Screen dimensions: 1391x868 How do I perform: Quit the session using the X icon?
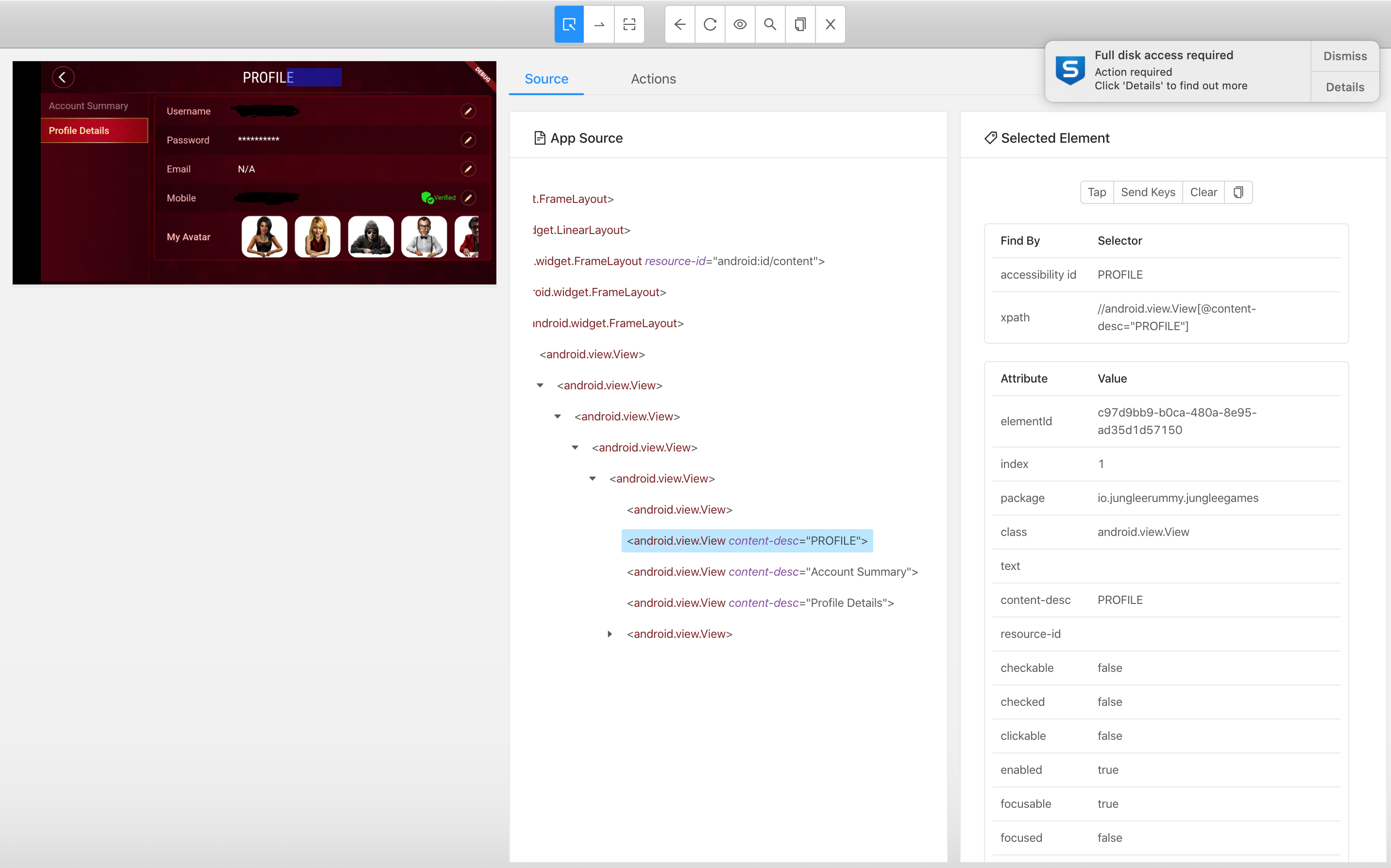click(x=830, y=24)
